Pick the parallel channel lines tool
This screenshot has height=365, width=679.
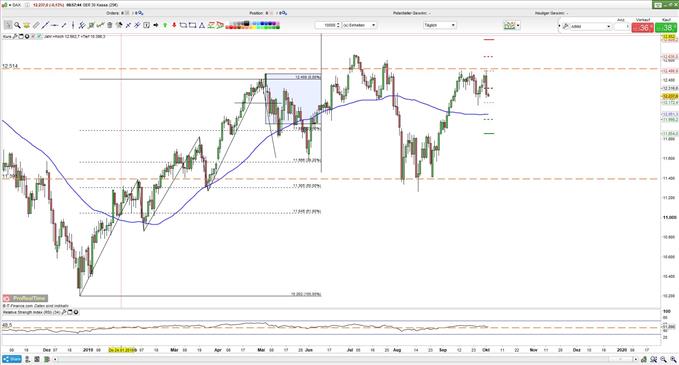click(x=82, y=25)
